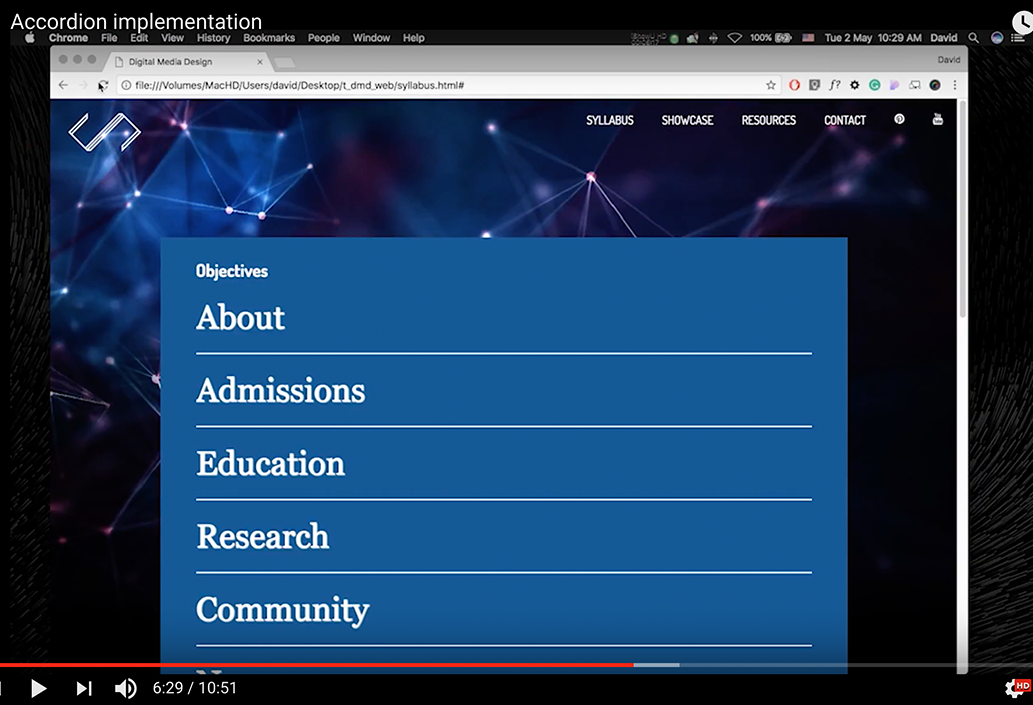This screenshot has width=1033, height=705.
Task: Go to the SHOWCASE nav link
Action: [687, 120]
